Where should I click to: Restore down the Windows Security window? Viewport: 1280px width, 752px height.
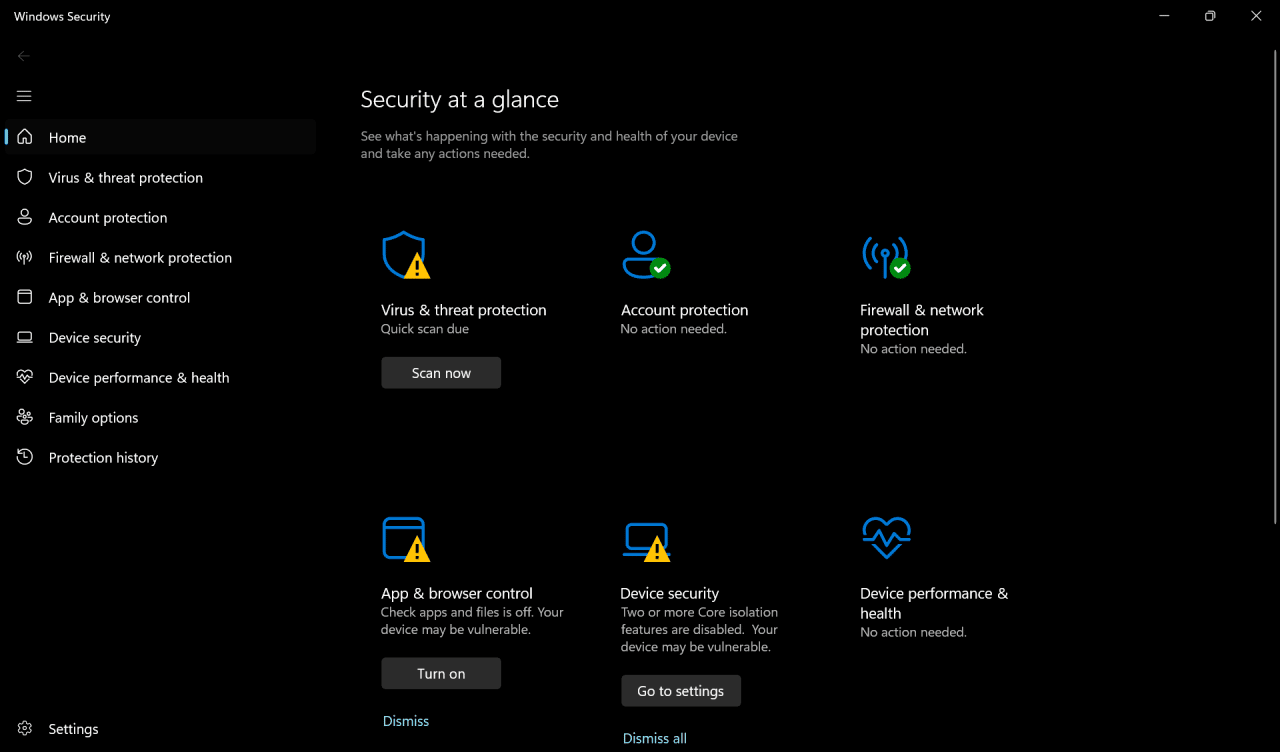[1210, 16]
